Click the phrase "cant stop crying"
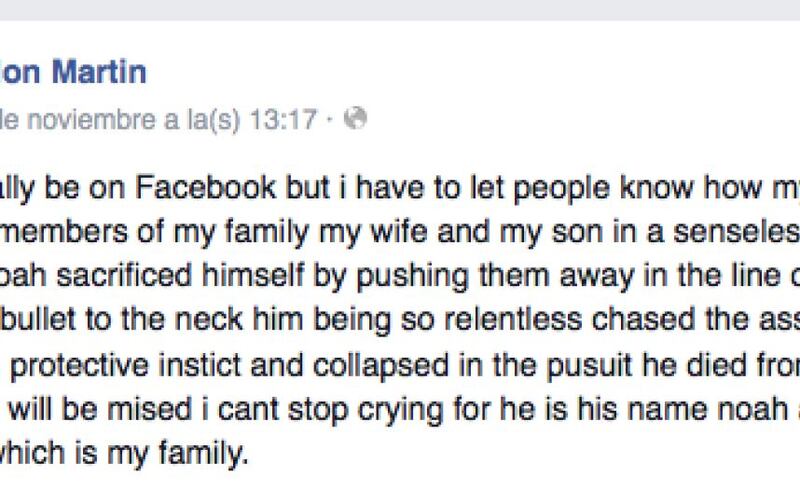Screen dimensions: 800x503 click(331, 411)
